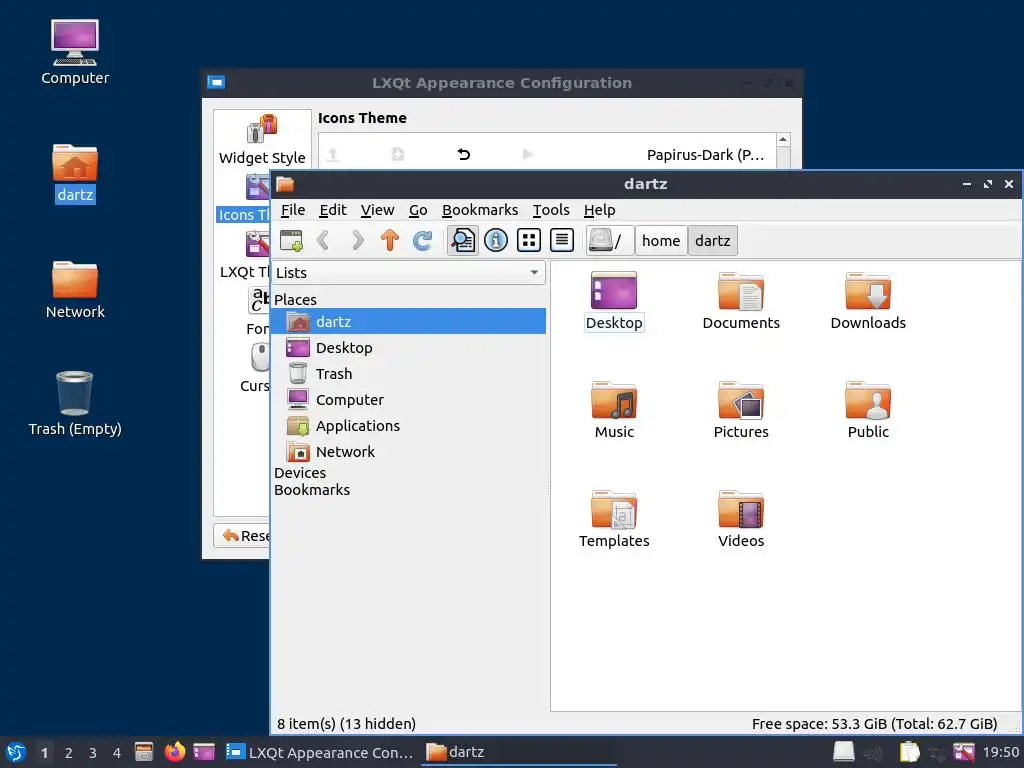
Task: Click the network status tray icon
Action: tap(937, 753)
